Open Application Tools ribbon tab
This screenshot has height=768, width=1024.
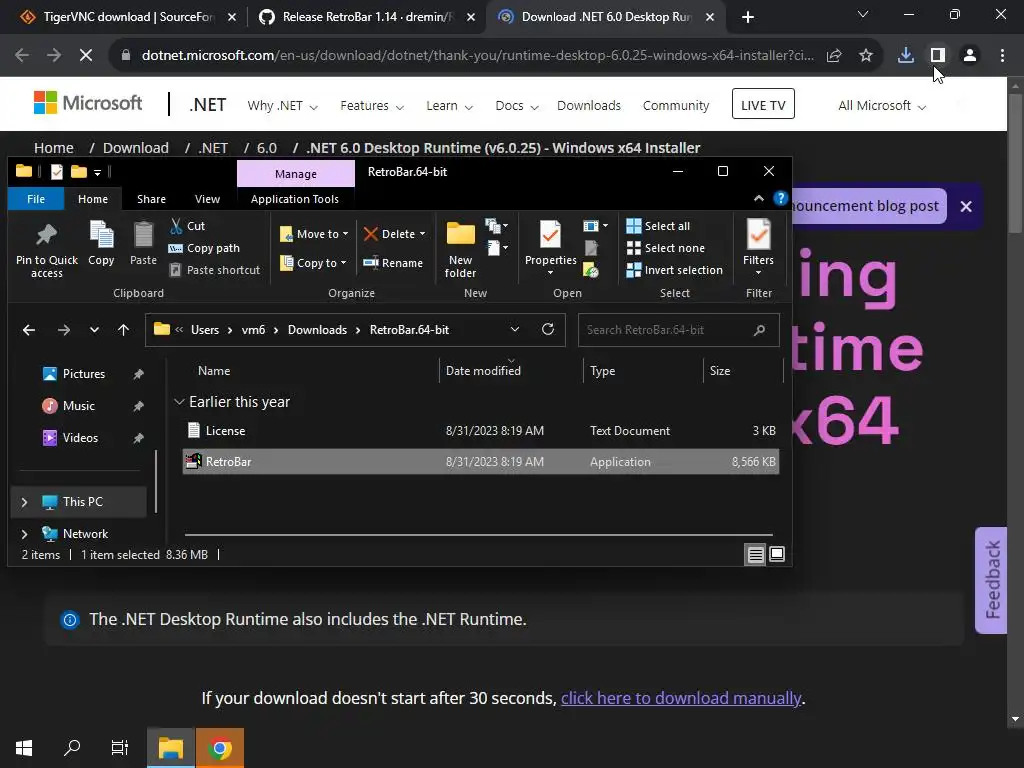click(x=295, y=199)
